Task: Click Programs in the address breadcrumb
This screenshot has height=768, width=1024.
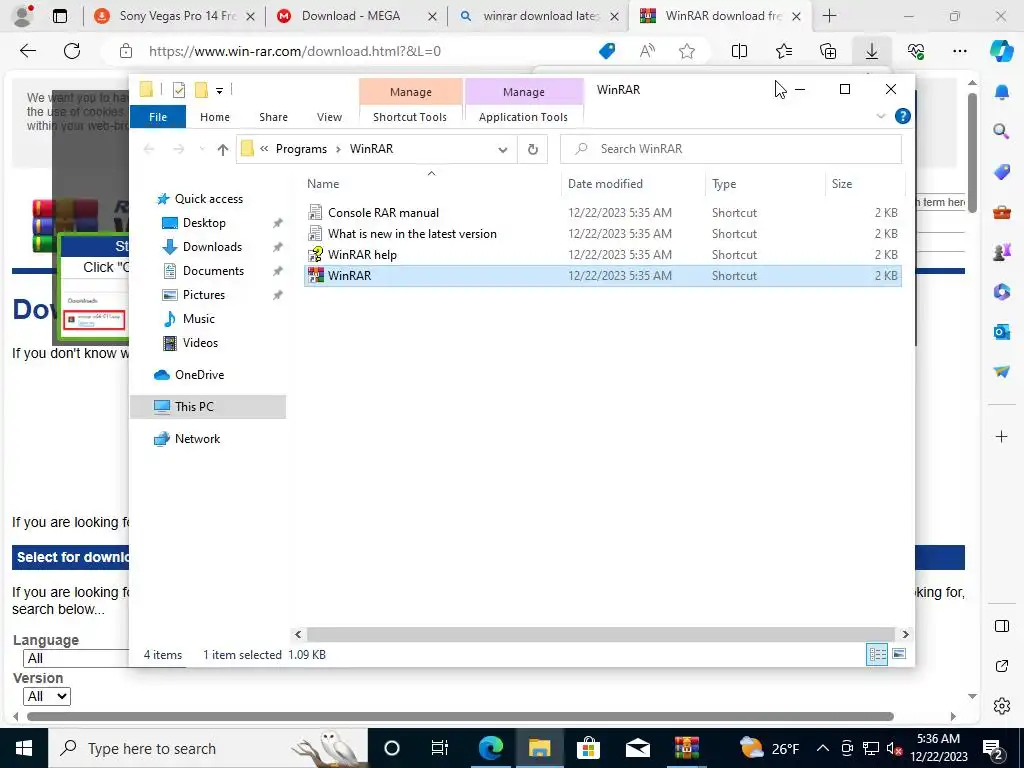Action: click(x=301, y=149)
